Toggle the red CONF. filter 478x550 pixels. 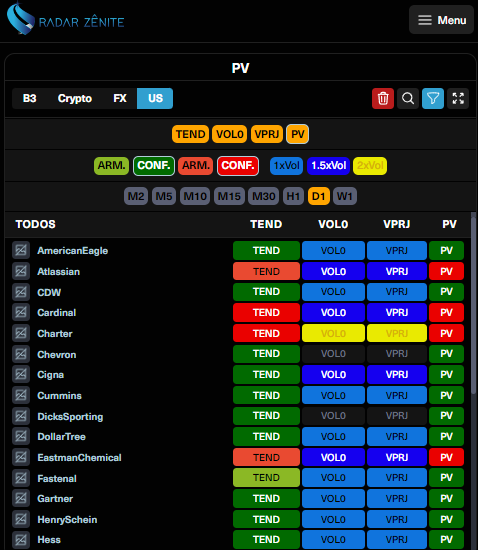pos(238,166)
